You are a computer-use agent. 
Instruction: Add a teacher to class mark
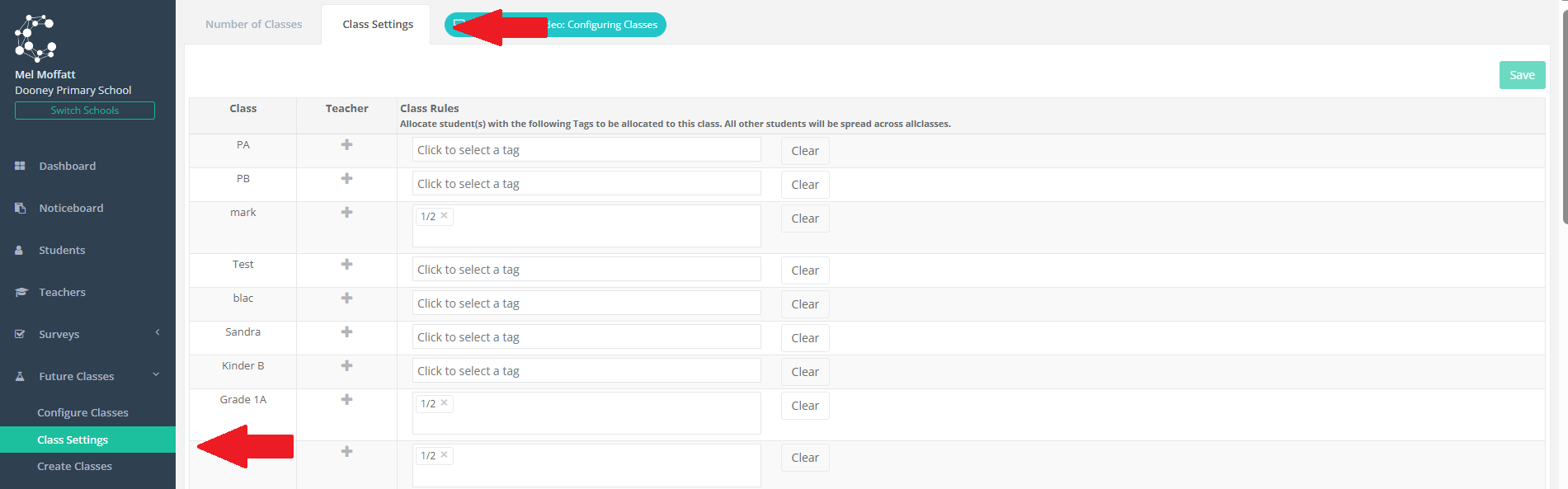tap(347, 212)
